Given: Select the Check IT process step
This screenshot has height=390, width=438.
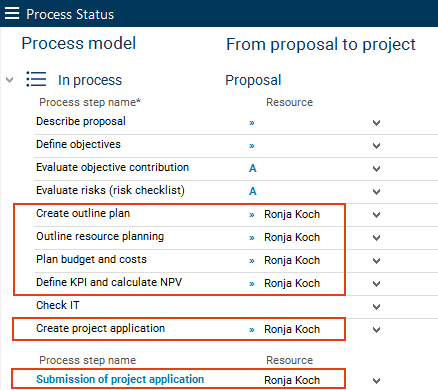Looking at the screenshot, I should click(x=58, y=305).
